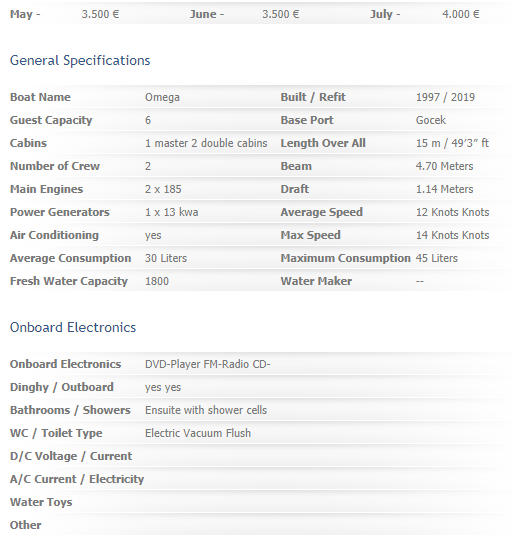The height and width of the screenshot is (537, 513).
Task: Select the July 4.000 € price
Action: (x=461, y=14)
